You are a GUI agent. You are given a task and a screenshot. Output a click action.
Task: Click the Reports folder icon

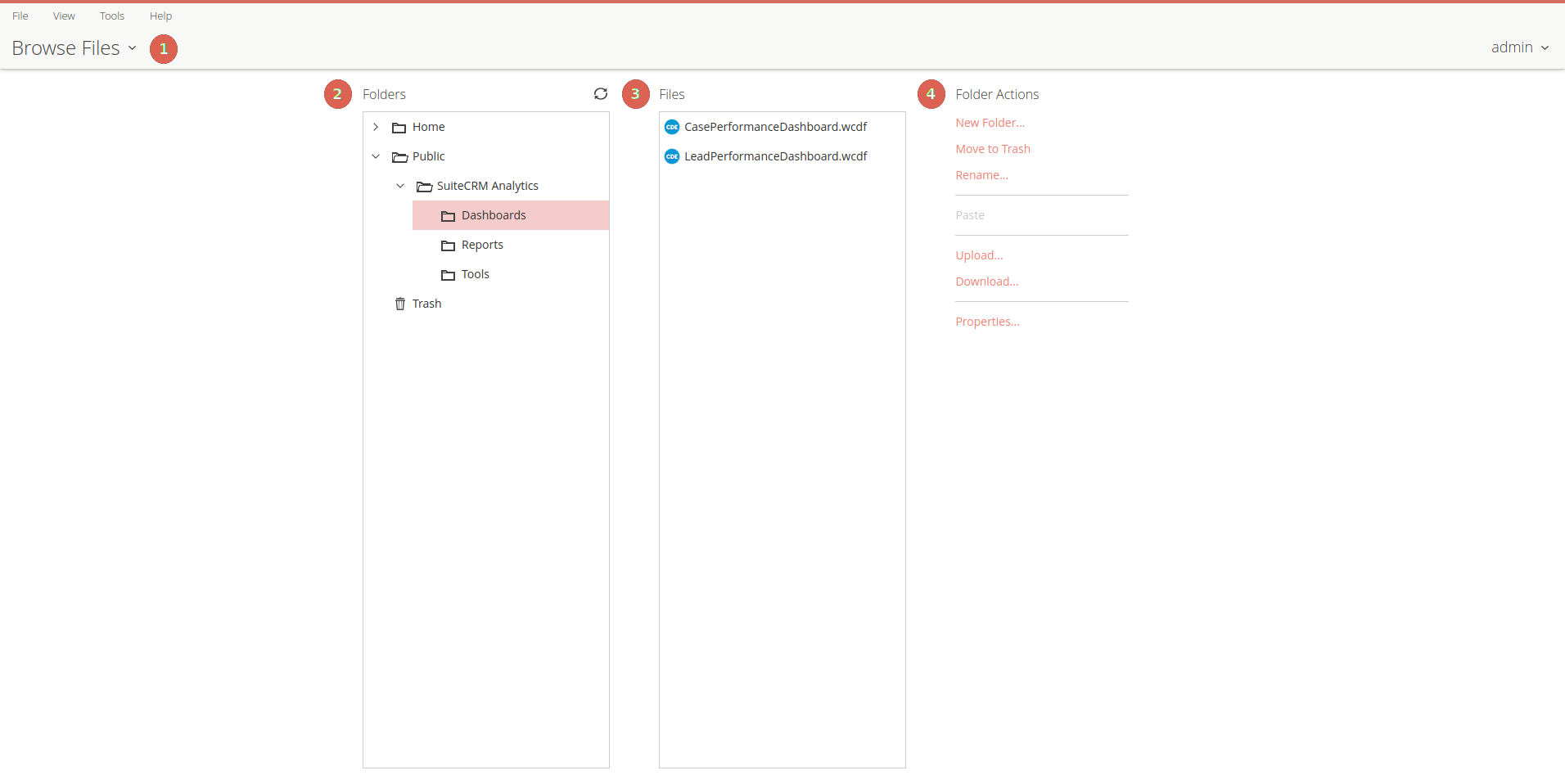448,246
